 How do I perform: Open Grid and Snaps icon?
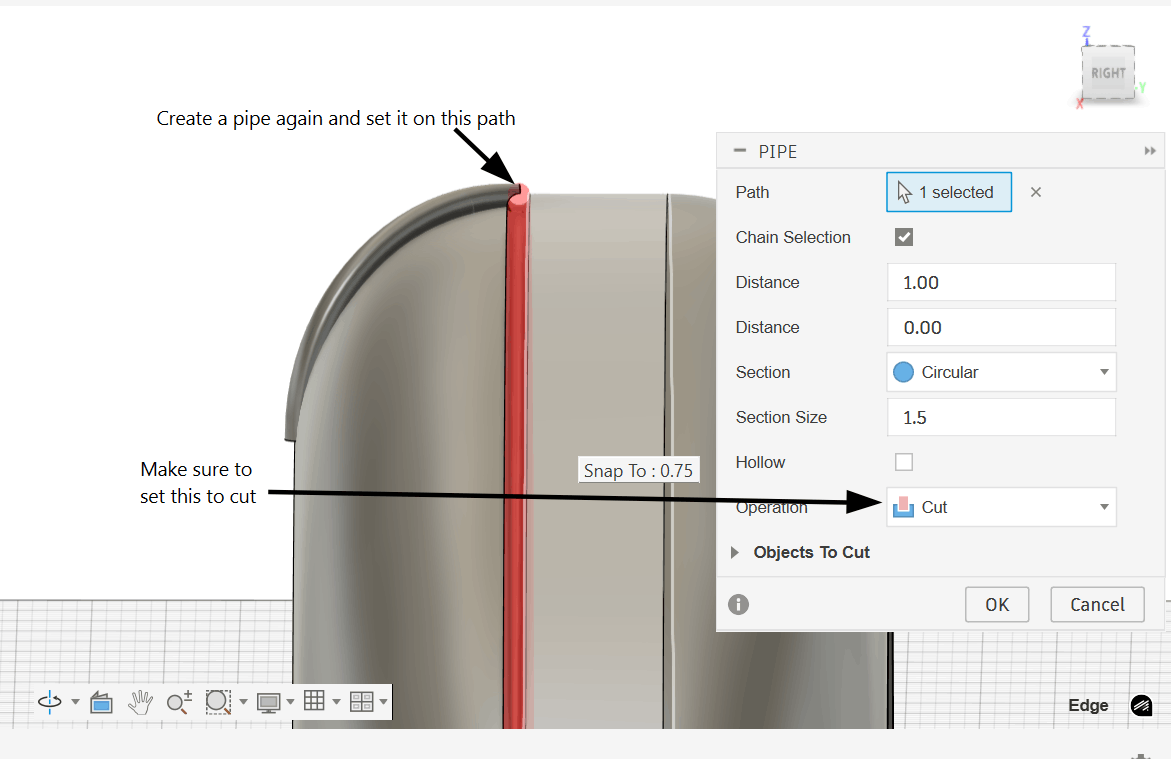tap(314, 701)
